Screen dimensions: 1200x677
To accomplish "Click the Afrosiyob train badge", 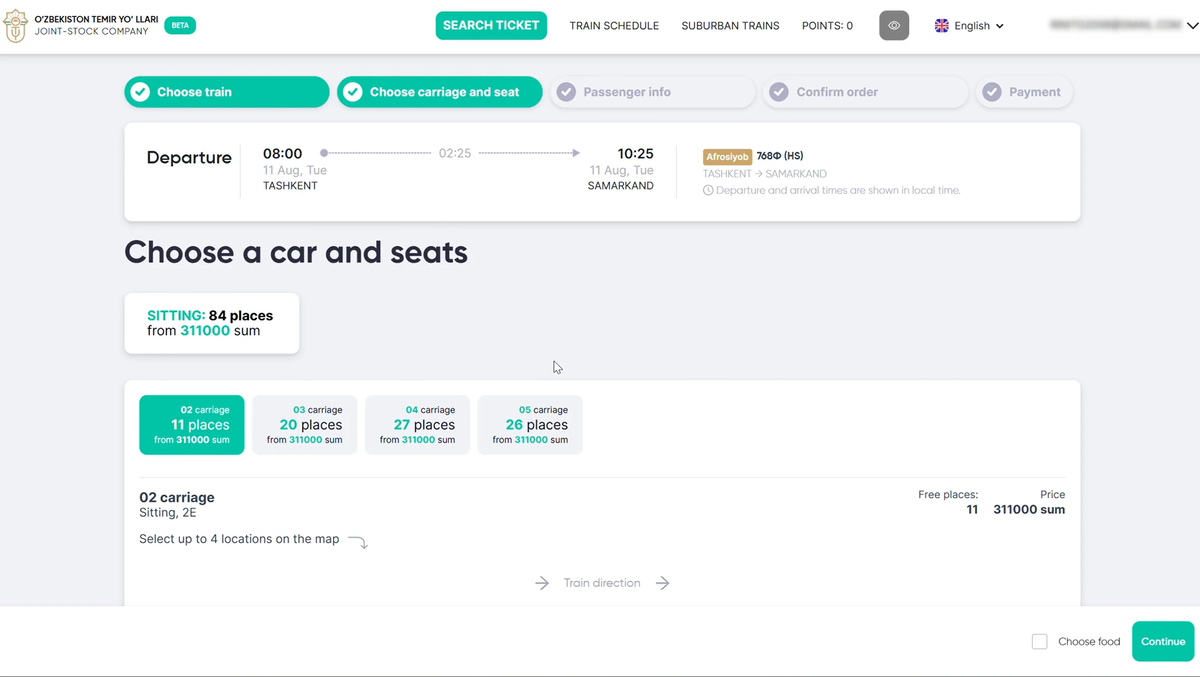I will (x=728, y=157).
